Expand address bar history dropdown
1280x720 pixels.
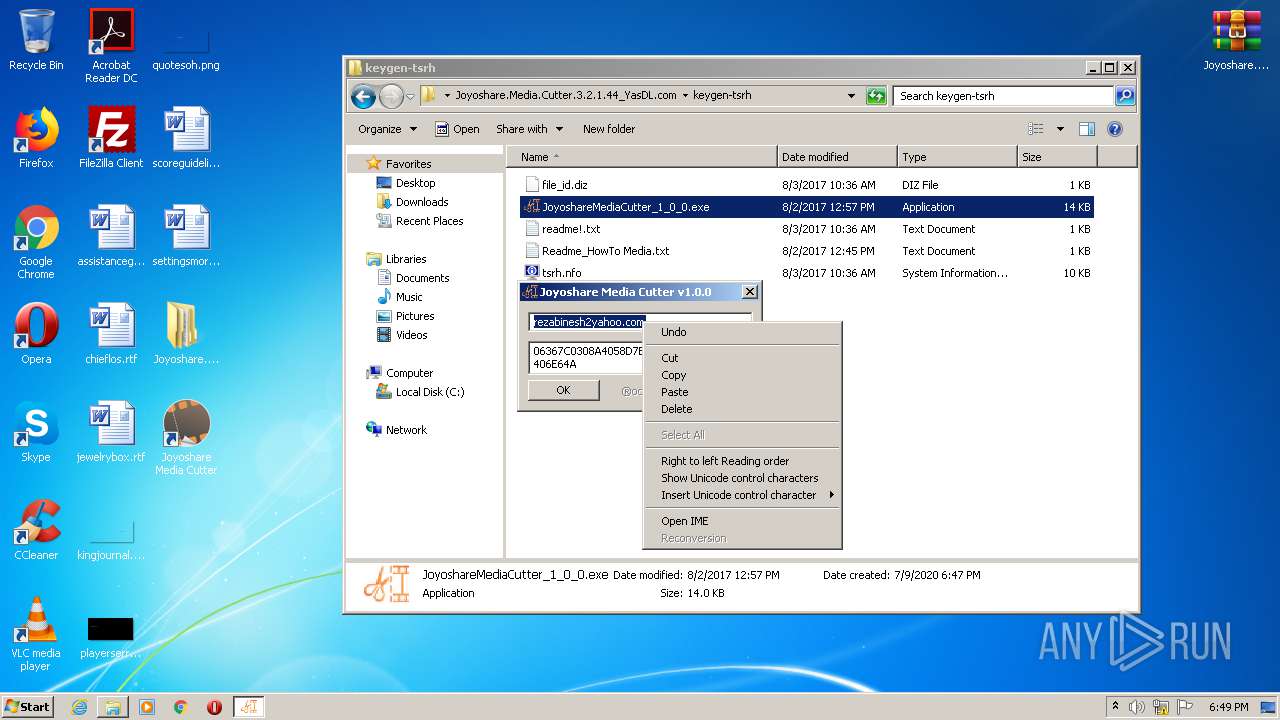[851, 96]
